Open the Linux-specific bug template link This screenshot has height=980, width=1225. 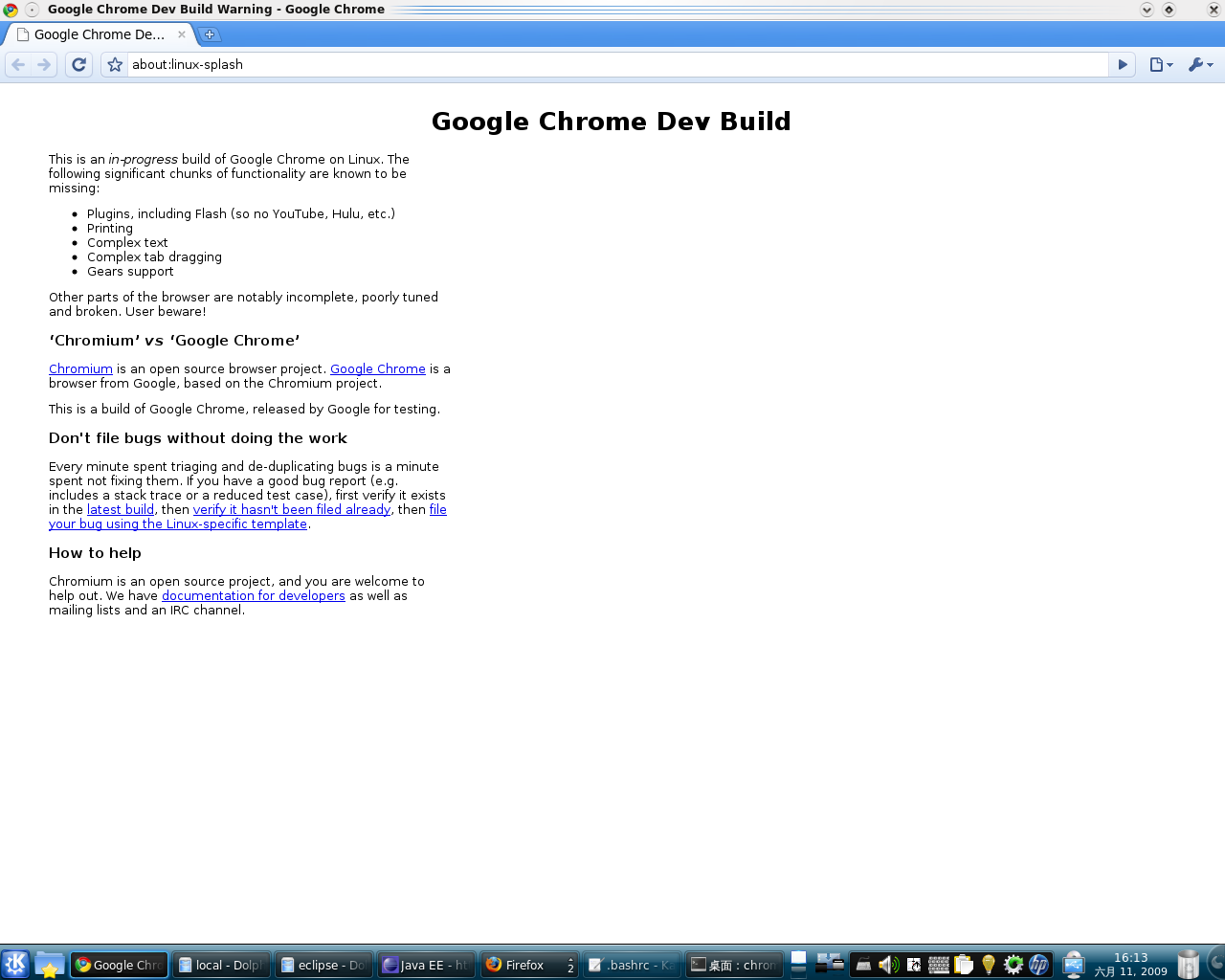(178, 523)
